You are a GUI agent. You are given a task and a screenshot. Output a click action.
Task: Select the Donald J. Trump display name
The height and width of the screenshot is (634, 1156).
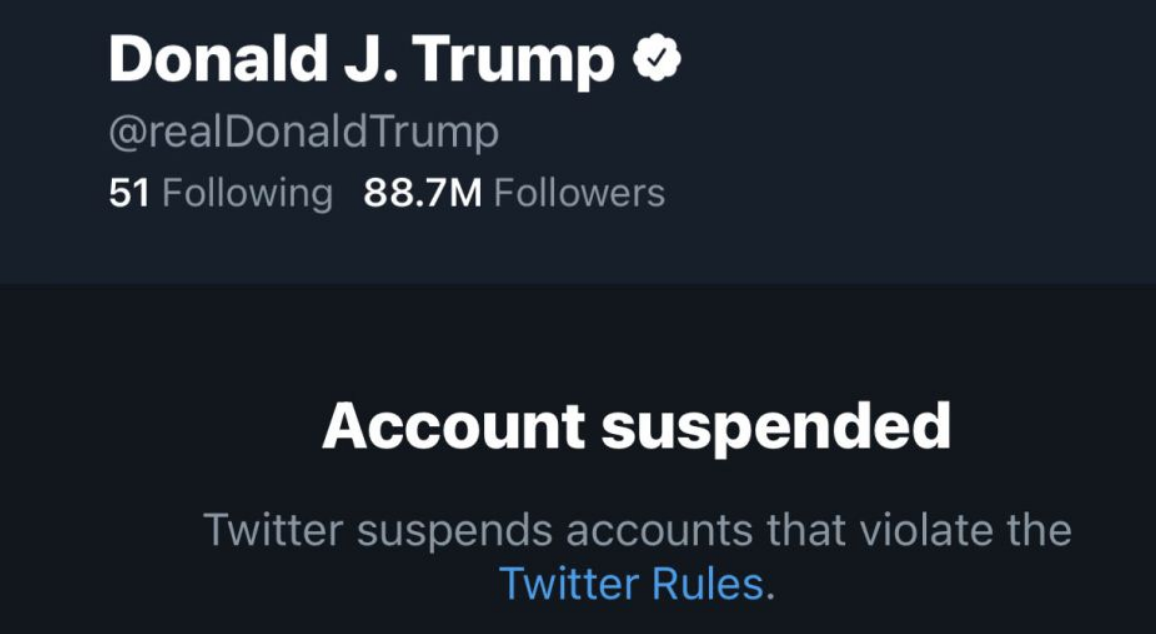pos(361,60)
